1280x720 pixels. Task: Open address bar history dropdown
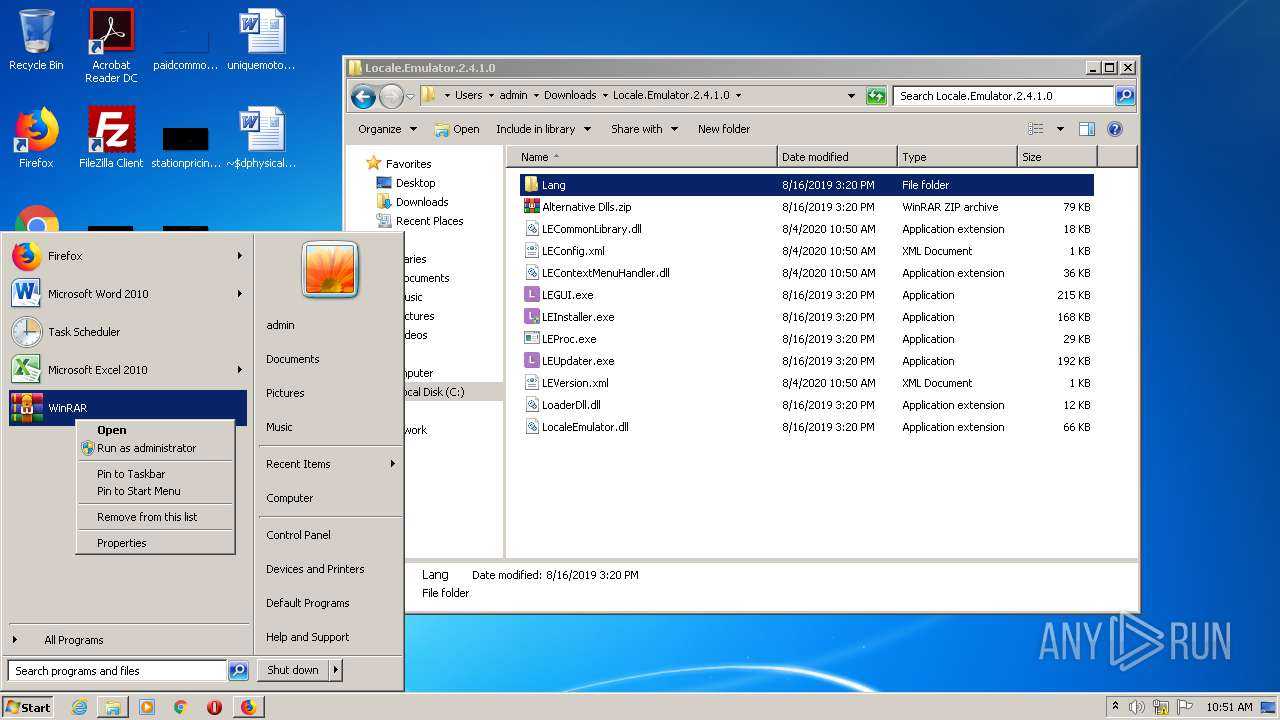(851, 96)
